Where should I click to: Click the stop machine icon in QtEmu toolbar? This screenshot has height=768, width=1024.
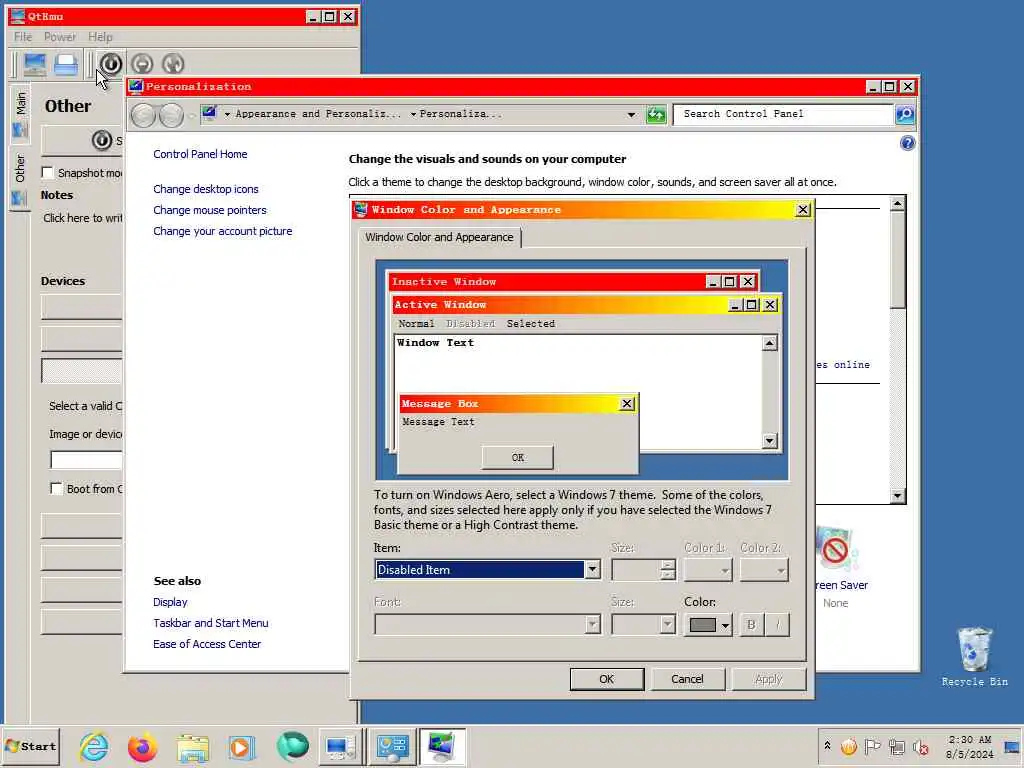click(x=142, y=64)
